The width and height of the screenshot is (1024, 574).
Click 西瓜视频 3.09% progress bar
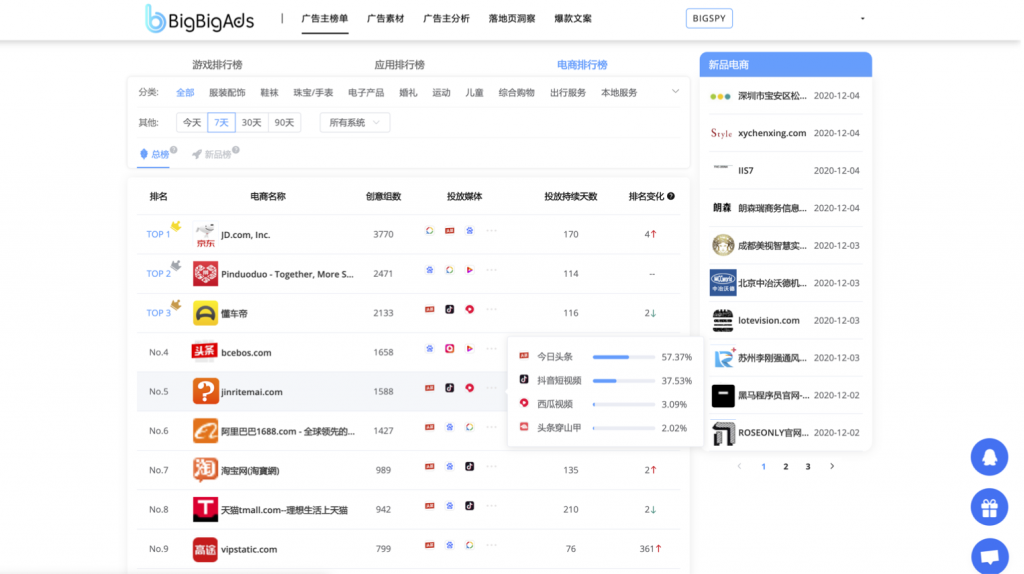point(624,404)
